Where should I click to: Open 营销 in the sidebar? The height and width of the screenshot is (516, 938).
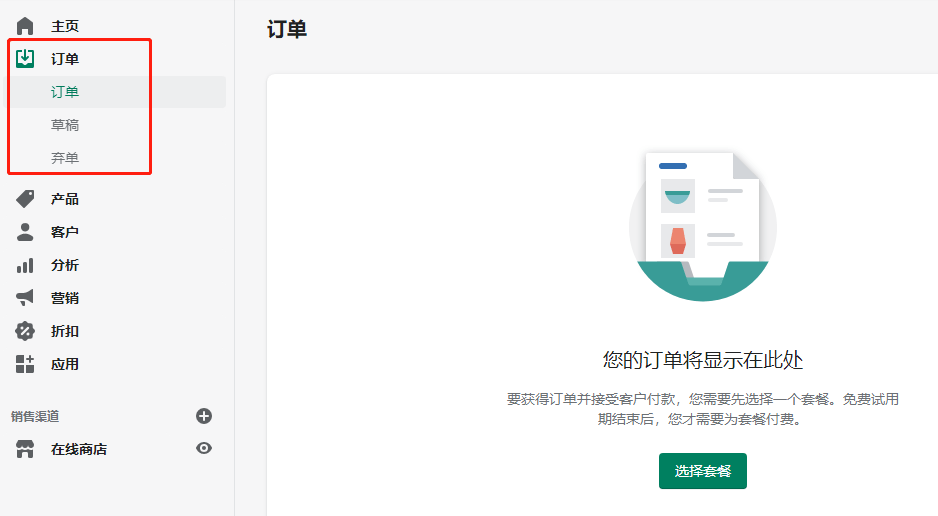65,298
